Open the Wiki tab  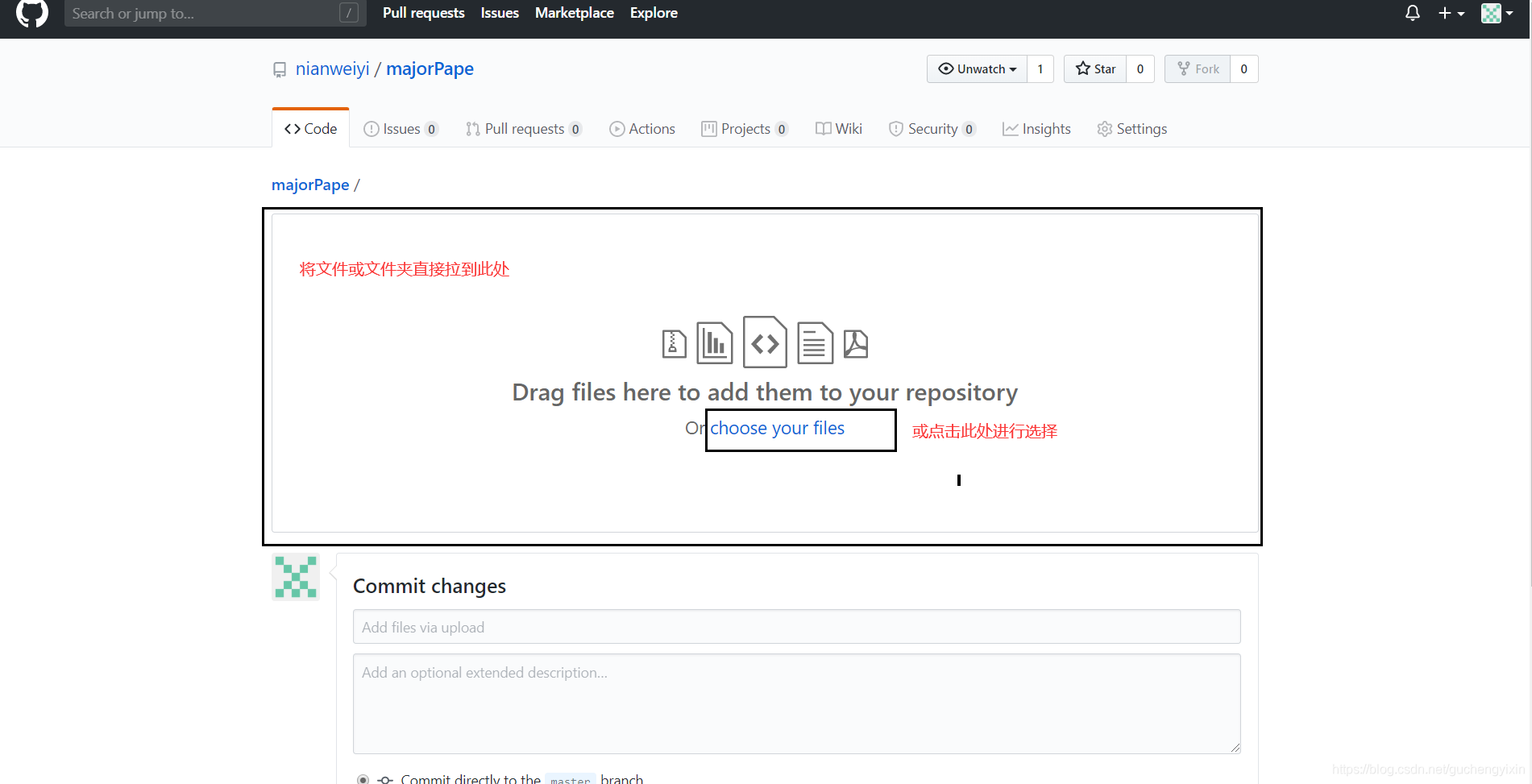tap(839, 129)
